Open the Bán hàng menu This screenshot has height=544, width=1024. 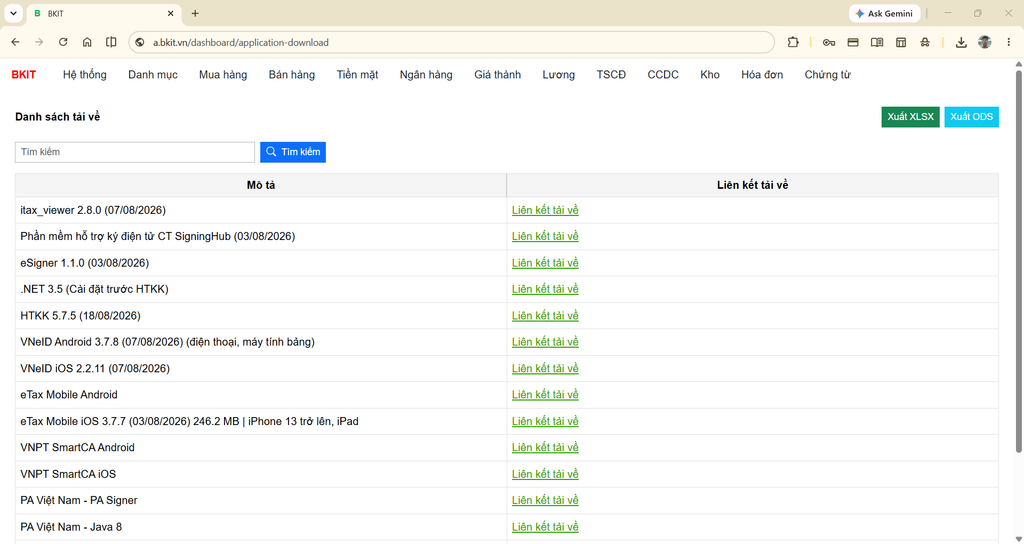(292, 75)
